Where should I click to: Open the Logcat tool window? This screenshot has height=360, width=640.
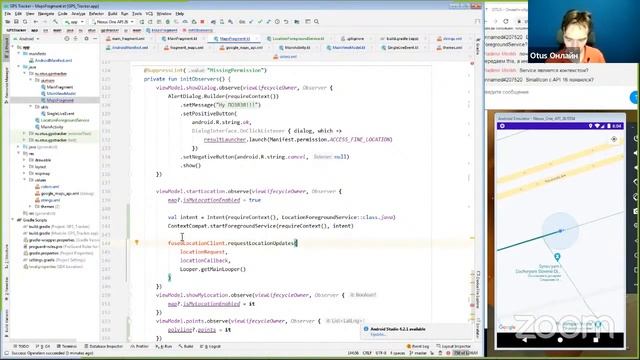point(211,346)
